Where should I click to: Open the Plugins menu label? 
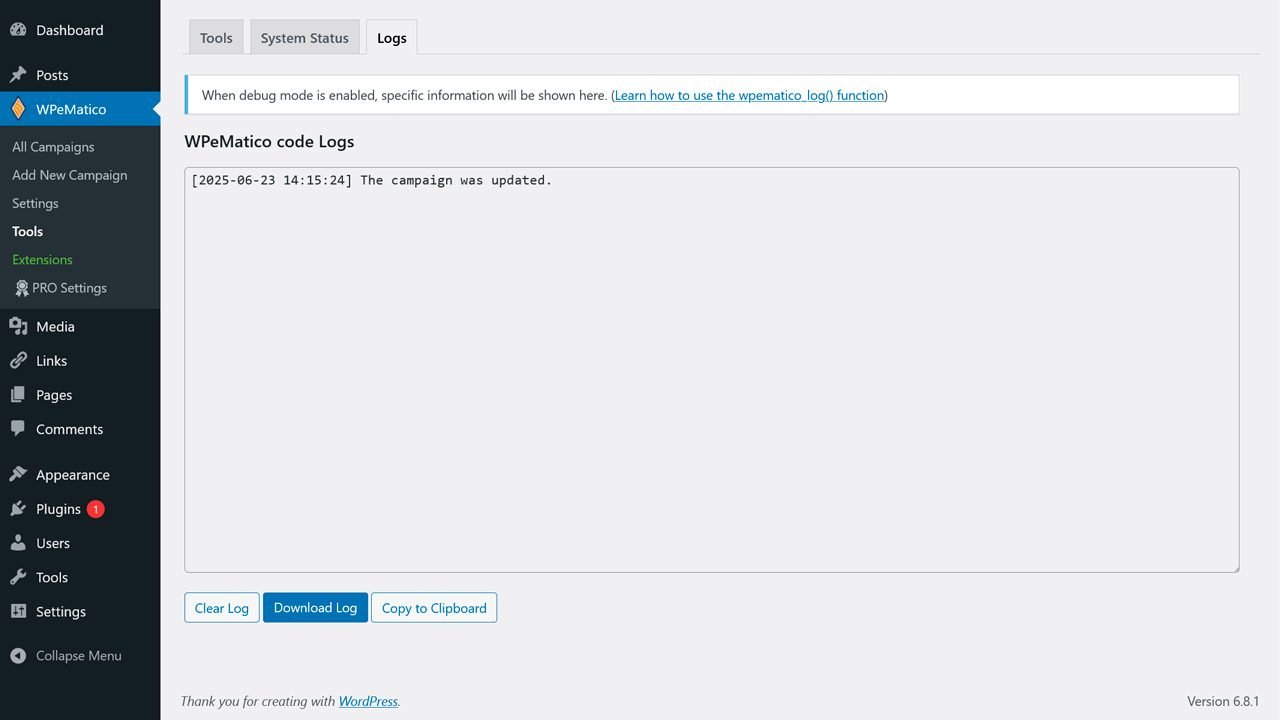(58, 509)
